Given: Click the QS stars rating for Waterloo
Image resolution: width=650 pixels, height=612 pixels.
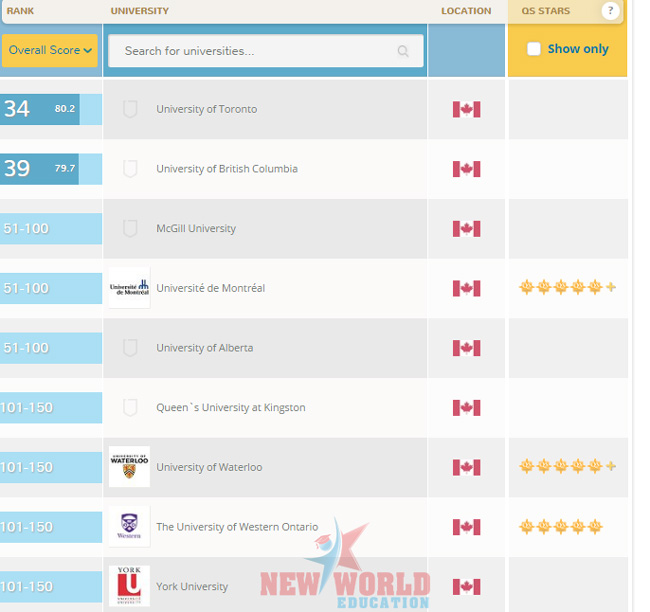Looking at the screenshot, I should (x=567, y=467).
